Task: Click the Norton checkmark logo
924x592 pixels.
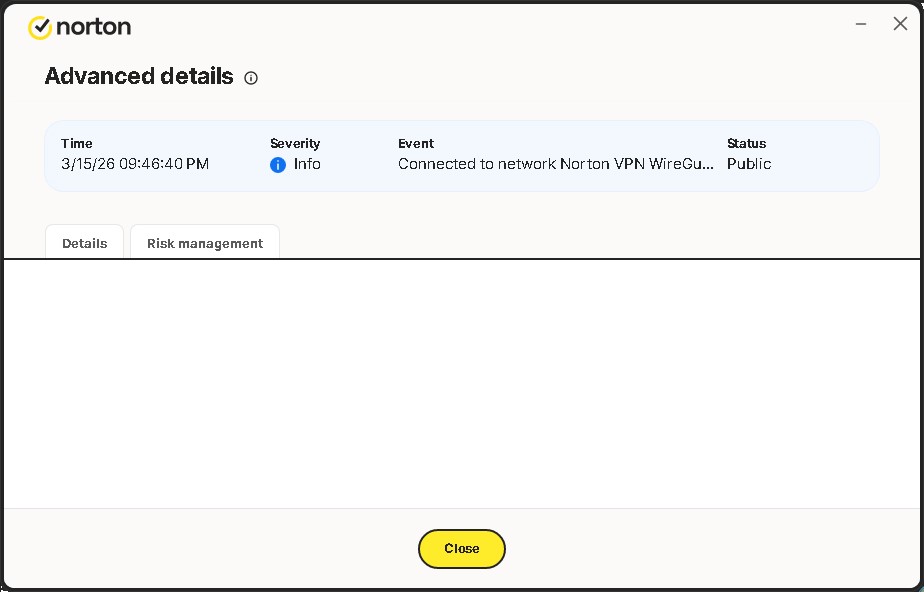Action: pos(40,27)
